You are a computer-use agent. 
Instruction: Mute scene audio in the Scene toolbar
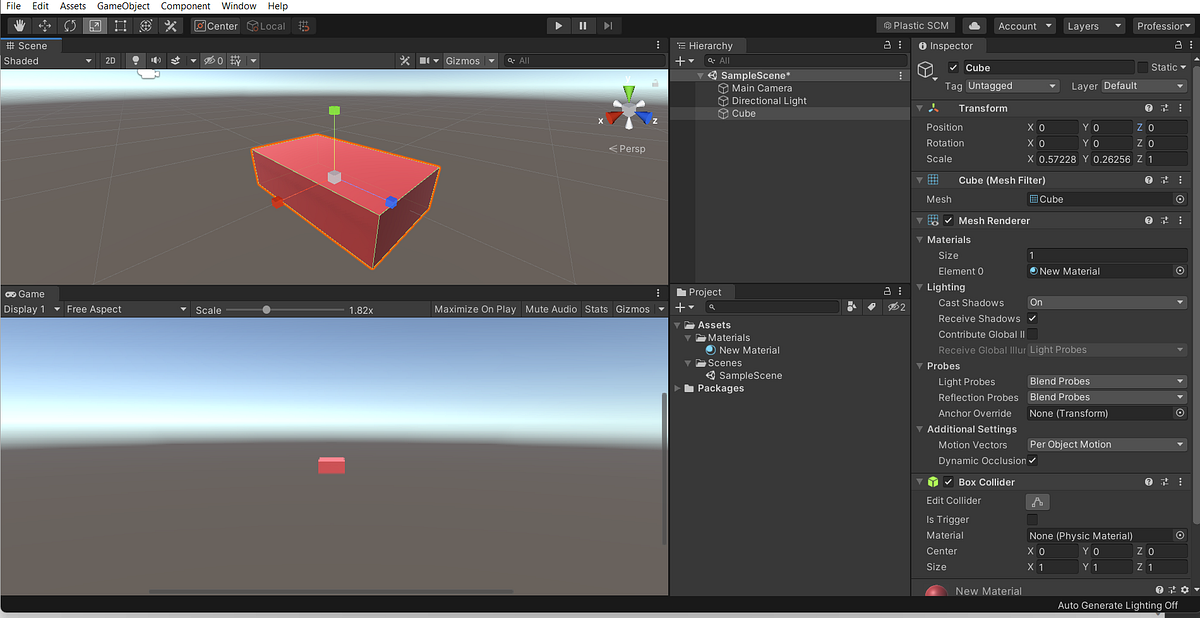pos(155,60)
